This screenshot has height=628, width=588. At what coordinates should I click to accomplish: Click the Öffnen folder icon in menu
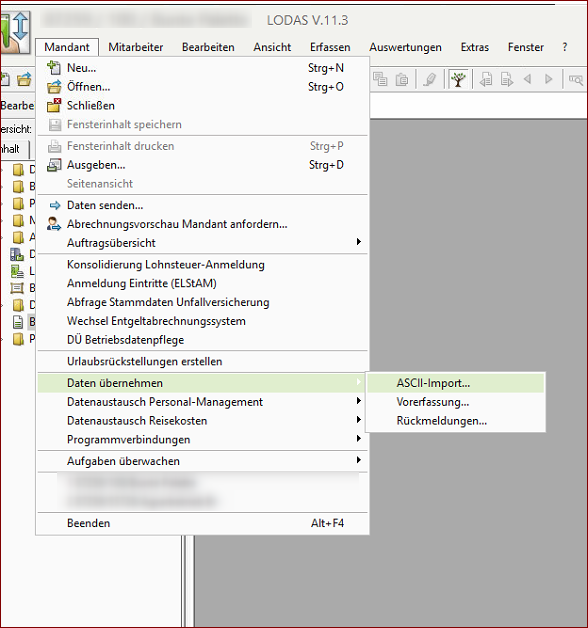(x=54, y=87)
